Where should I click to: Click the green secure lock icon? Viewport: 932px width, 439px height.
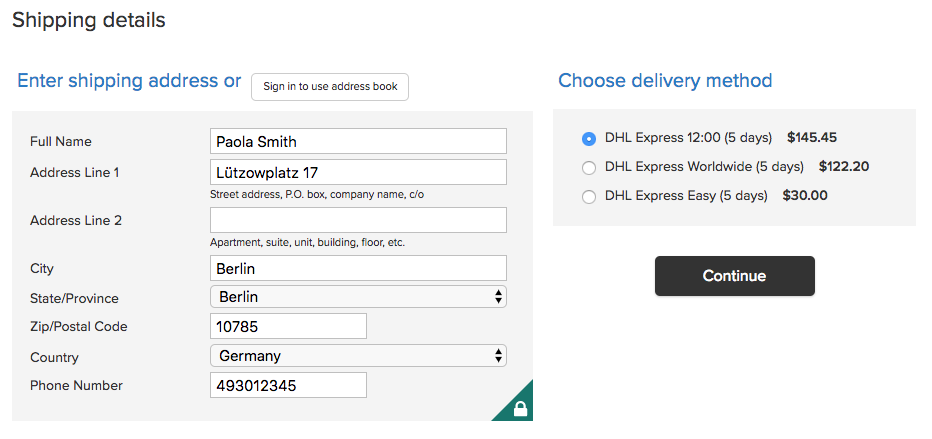519,408
